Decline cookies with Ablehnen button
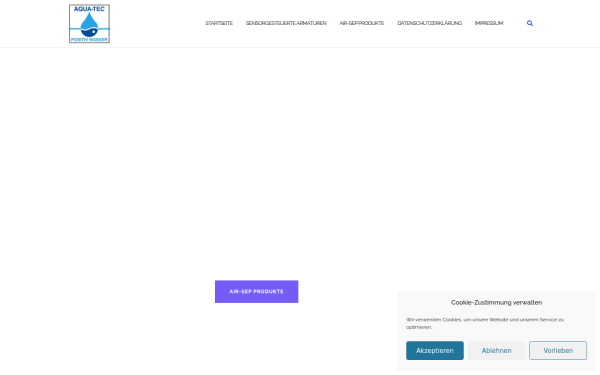Viewport: 600px width, 375px height. (496, 351)
